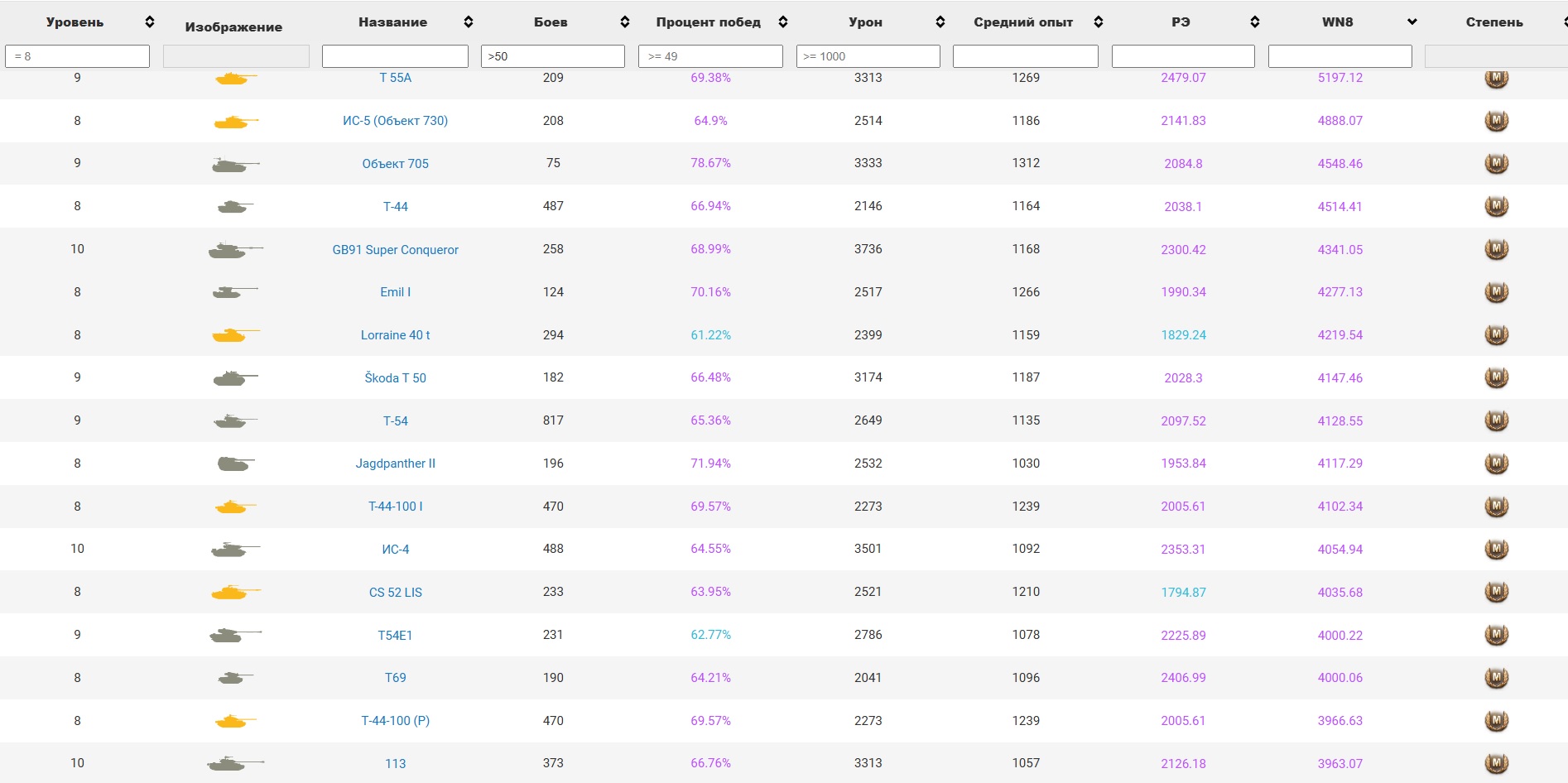The height and width of the screenshot is (783, 1568).
Task: Open the CS 52 LIS link
Action: click(396, 593)
